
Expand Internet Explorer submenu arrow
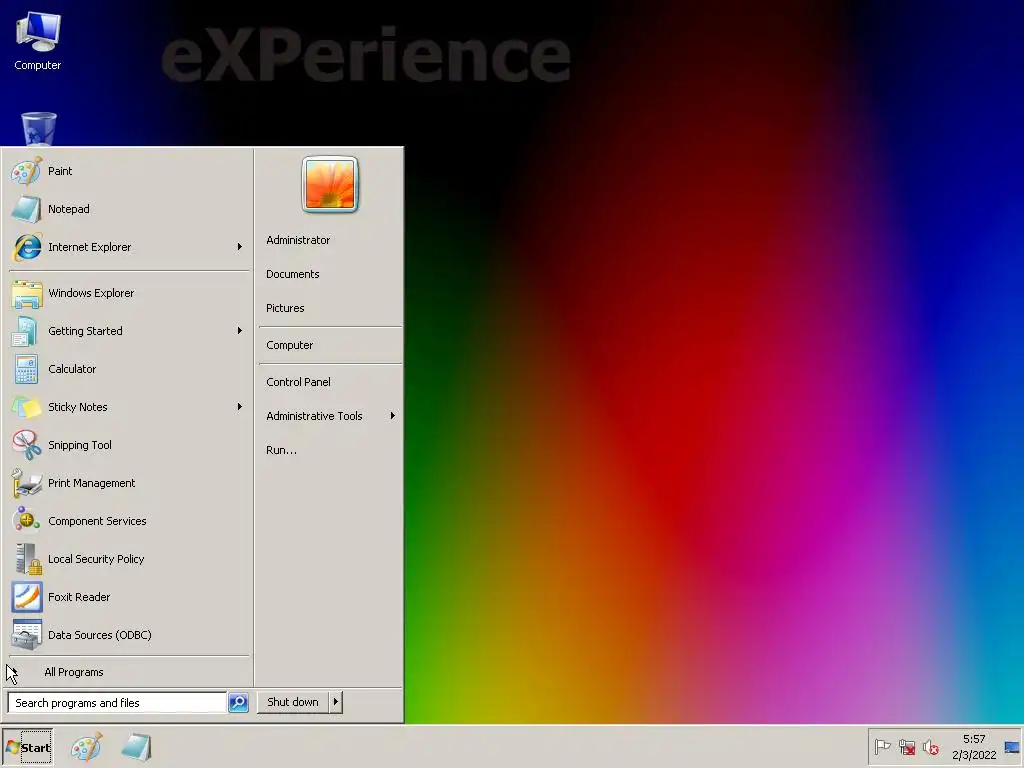tap(240, 247)
